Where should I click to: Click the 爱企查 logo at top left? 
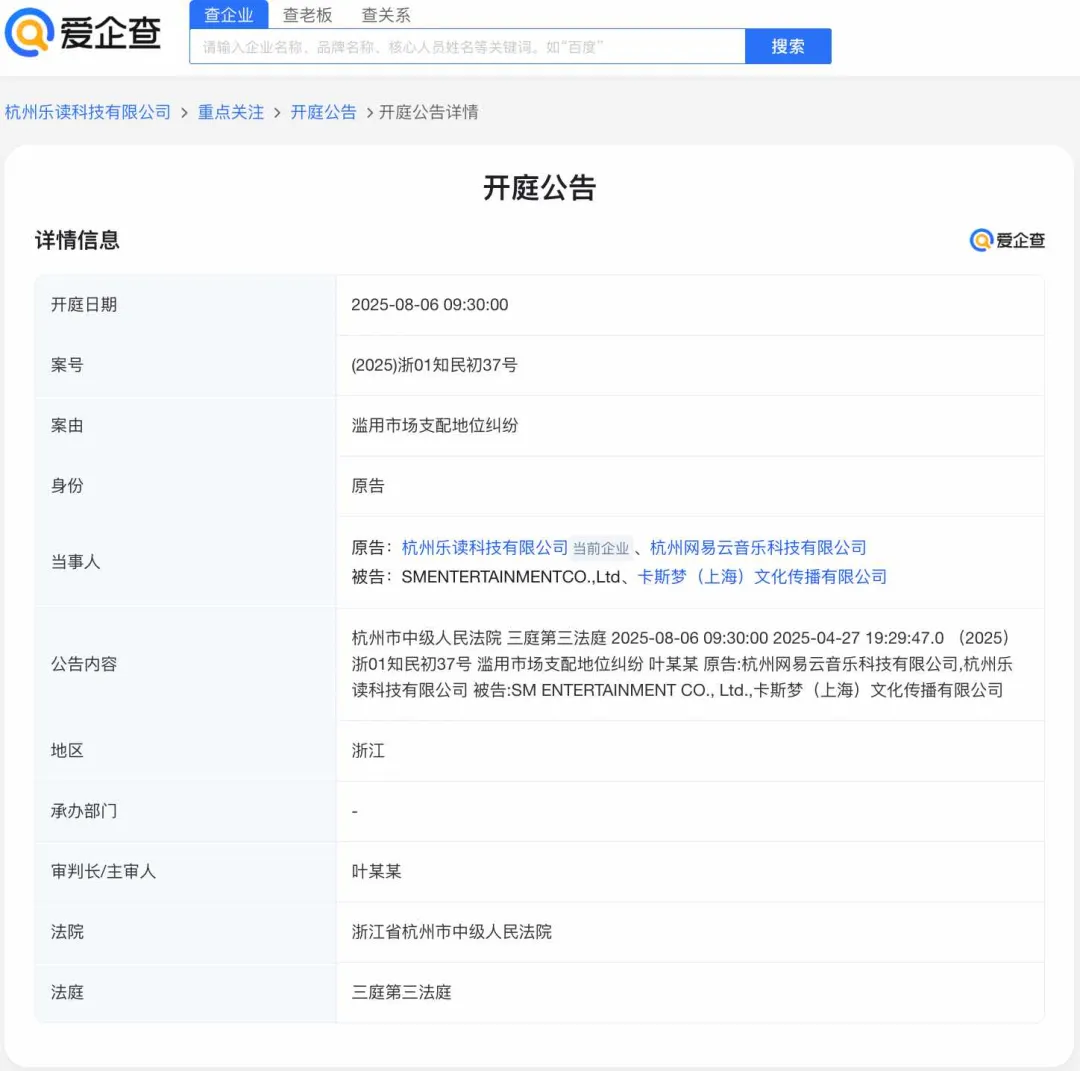pyautogui.click(x=84, y=33)
